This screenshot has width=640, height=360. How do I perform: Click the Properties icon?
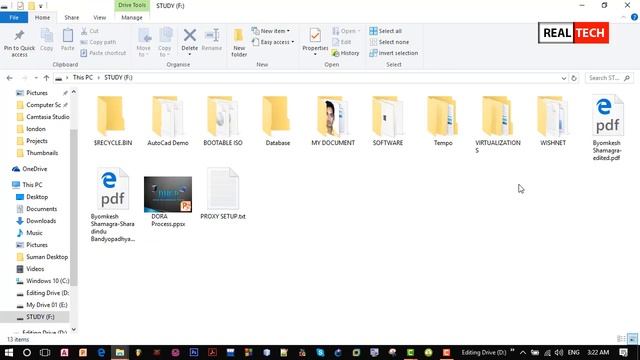click(x=315, y=36)
